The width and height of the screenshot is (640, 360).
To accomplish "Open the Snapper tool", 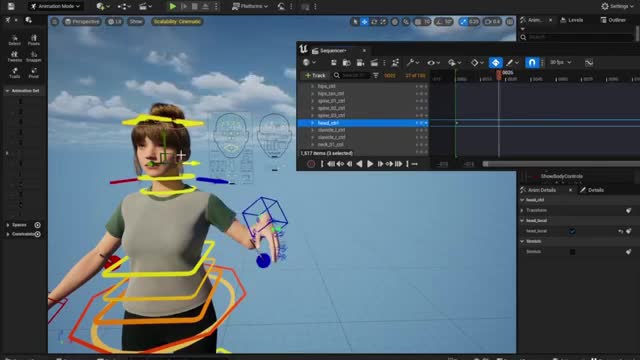I will pyautogui.click(x=34, y=56).
